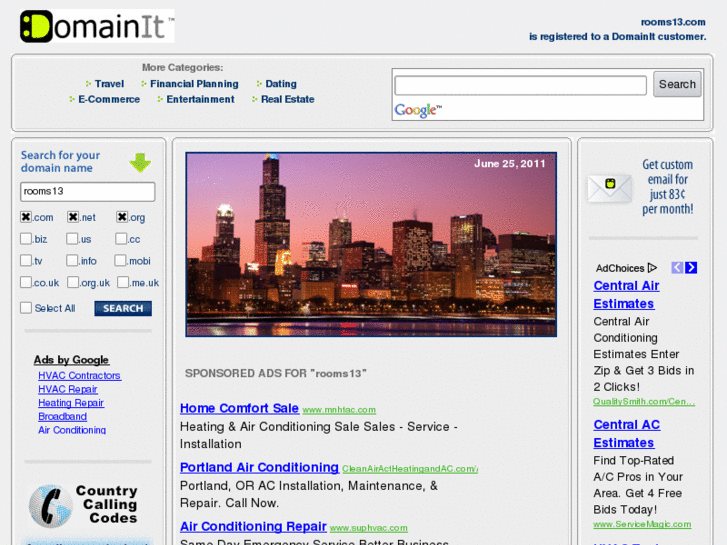The width and height of the screenshot is (727, 545).
Task: Click the AdChoices label
Action: click(620, 268)
